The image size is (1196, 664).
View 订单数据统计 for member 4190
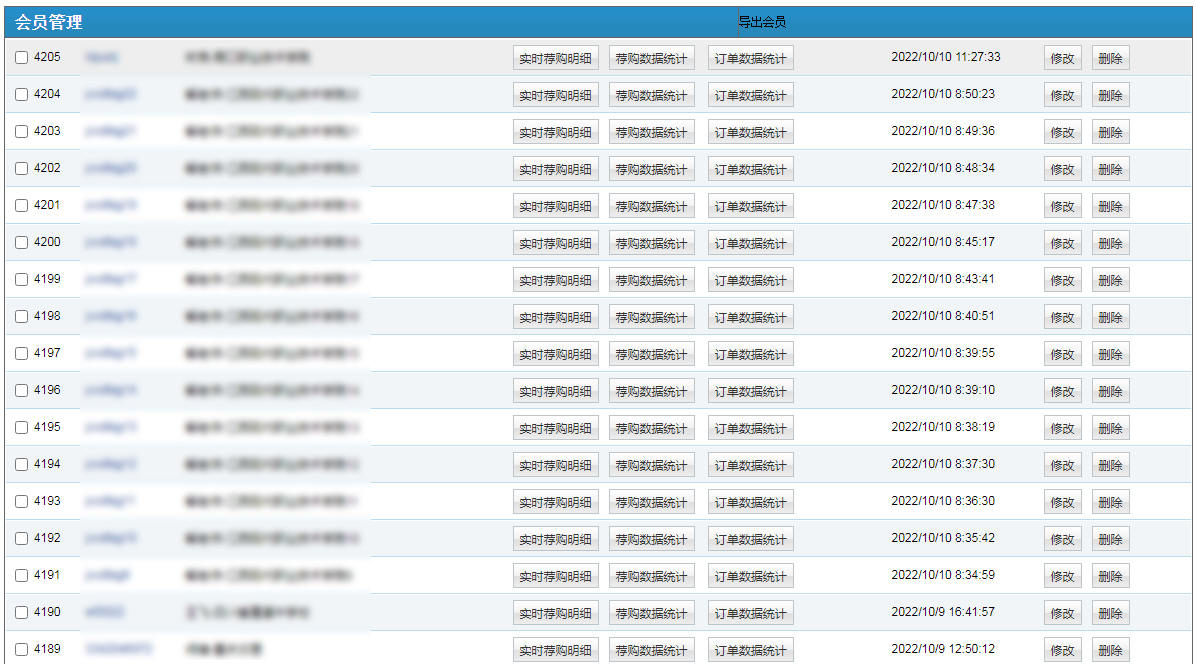click(750, 614)
